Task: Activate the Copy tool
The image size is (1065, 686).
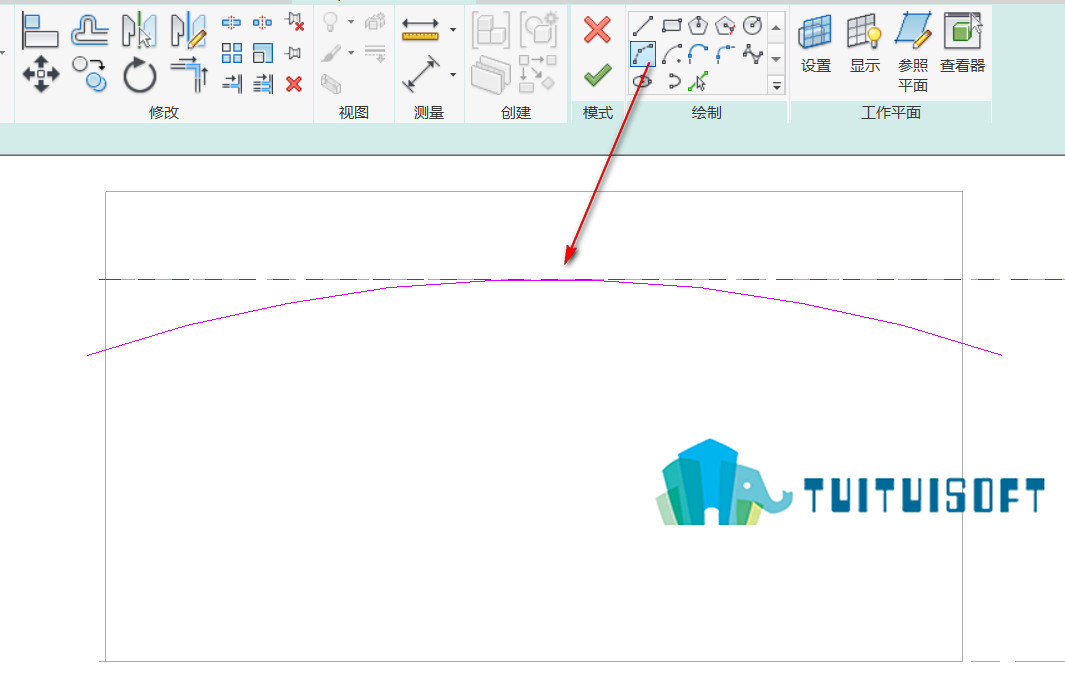Action: click(90, 74)
